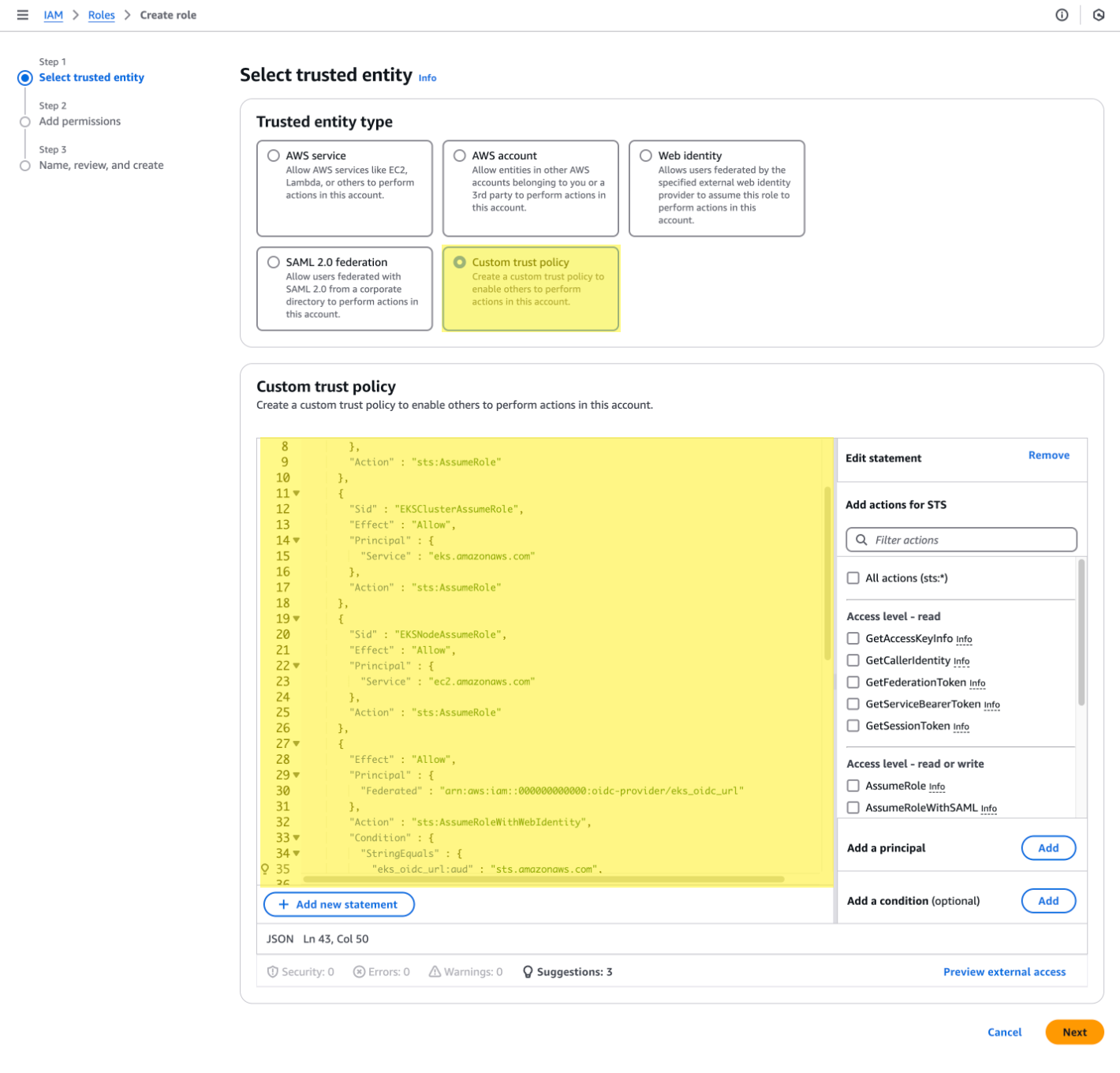Focus the Filter actions search field
The height and width of the screenshot is (1073, 1120).
click(961, 540)
